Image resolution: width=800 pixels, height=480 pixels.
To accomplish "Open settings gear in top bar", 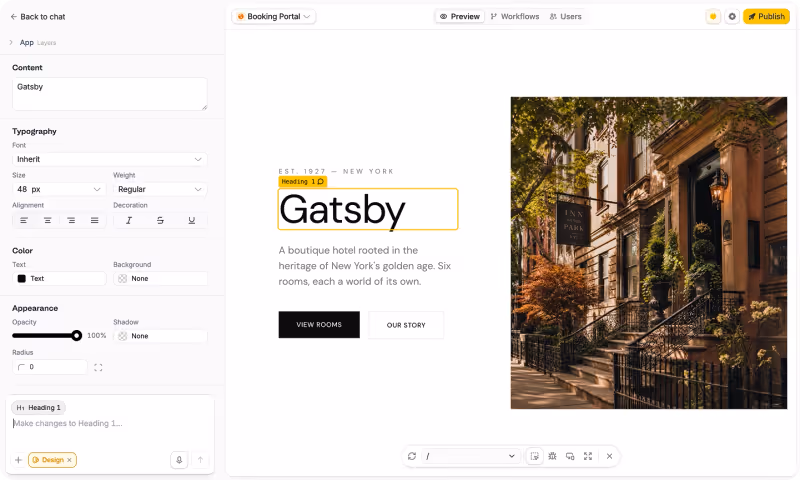I will 732,16.
